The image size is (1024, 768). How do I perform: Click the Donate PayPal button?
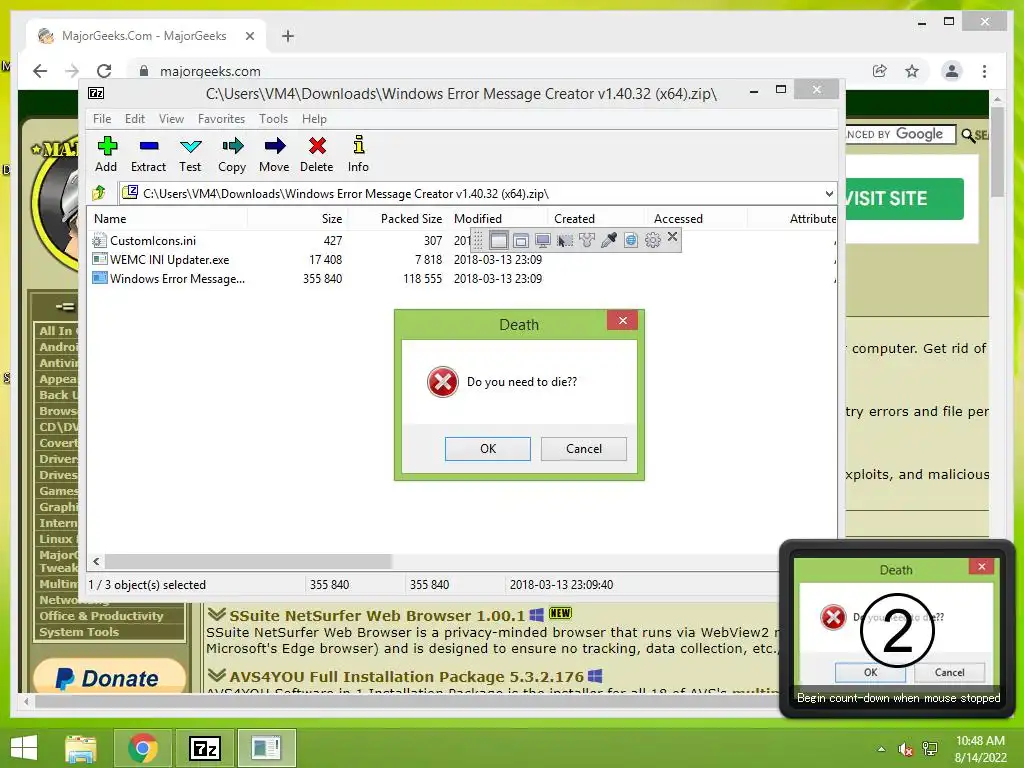coord(110,677)
